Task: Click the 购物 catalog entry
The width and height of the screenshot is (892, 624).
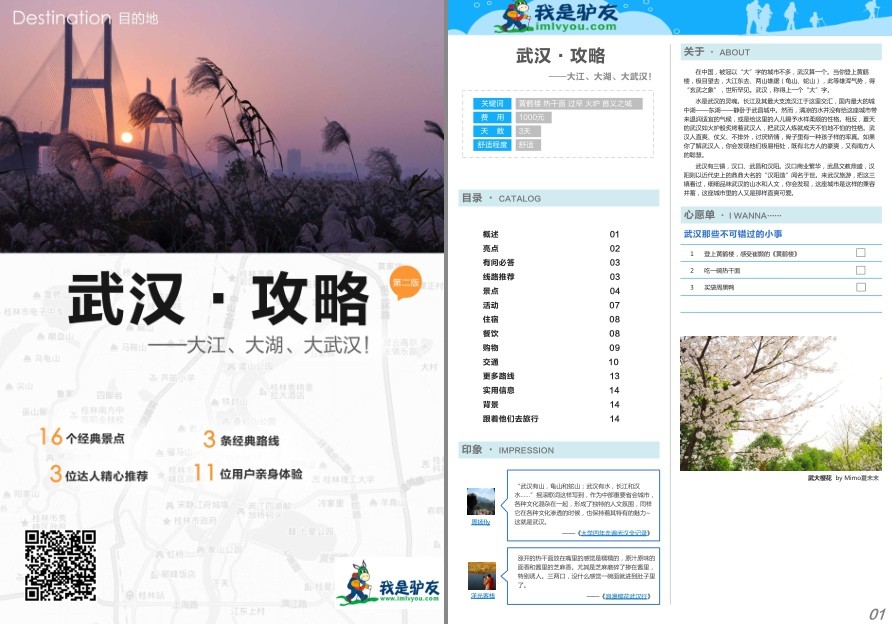Action: (490, 348)
